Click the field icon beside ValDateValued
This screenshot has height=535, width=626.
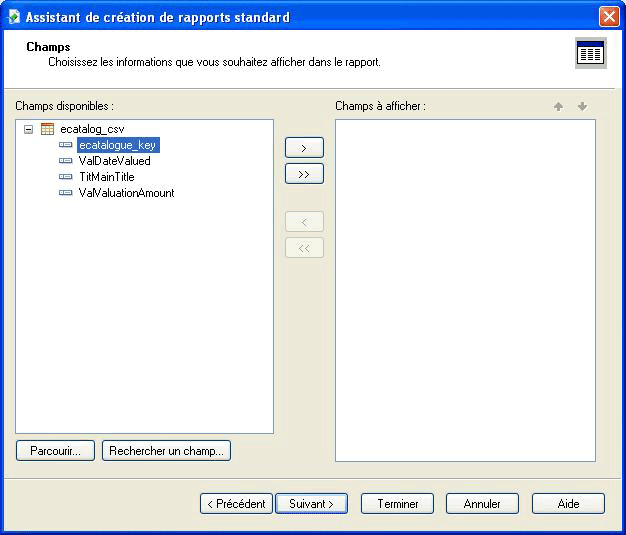pyautogui.click(x=66, y=161)
